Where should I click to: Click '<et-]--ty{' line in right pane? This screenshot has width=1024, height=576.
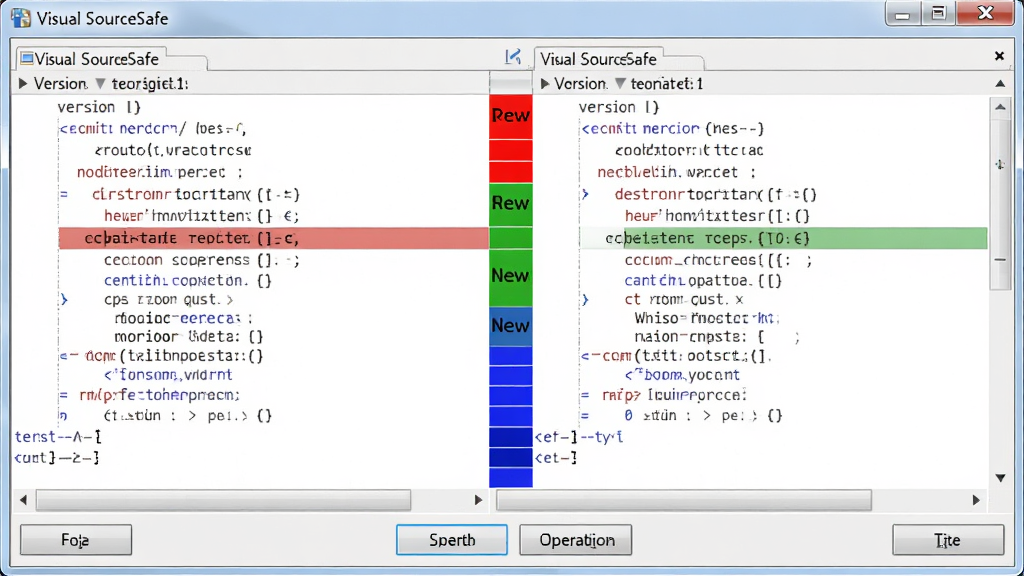(579, 437)
